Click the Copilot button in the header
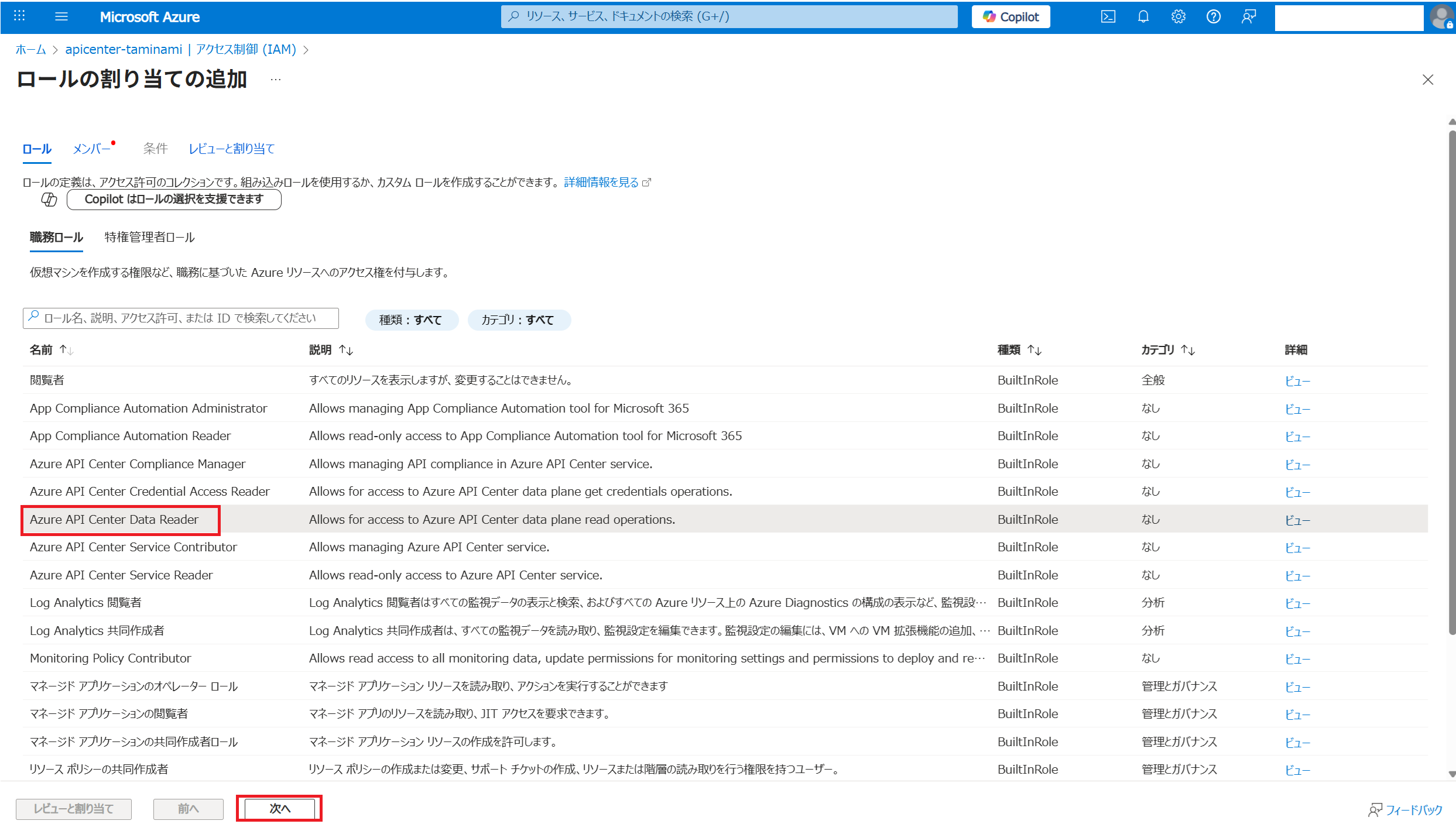 point(1010,16)
